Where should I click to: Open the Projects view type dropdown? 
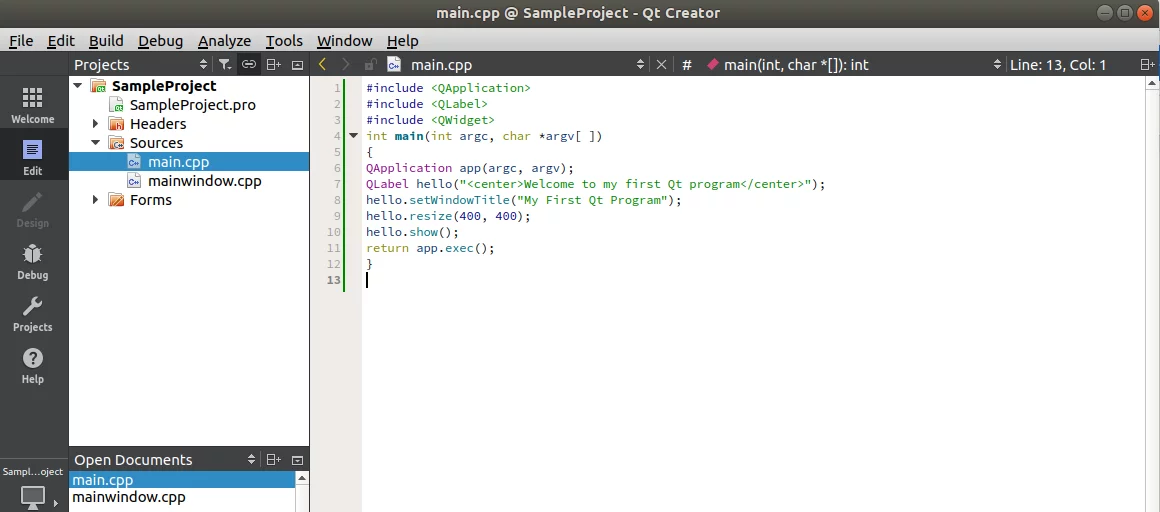point(203,65)
